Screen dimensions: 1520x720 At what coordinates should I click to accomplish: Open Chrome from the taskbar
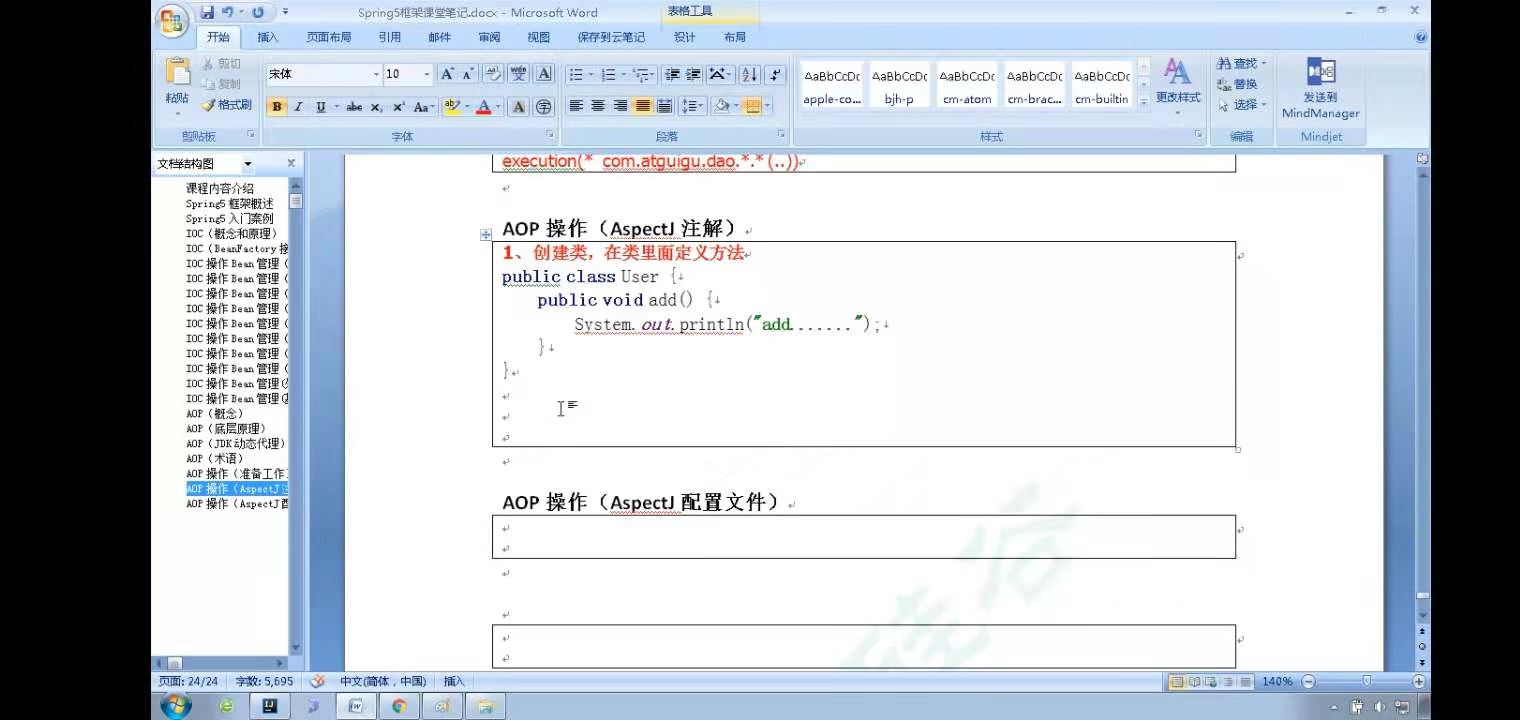[x=399, y=706]
